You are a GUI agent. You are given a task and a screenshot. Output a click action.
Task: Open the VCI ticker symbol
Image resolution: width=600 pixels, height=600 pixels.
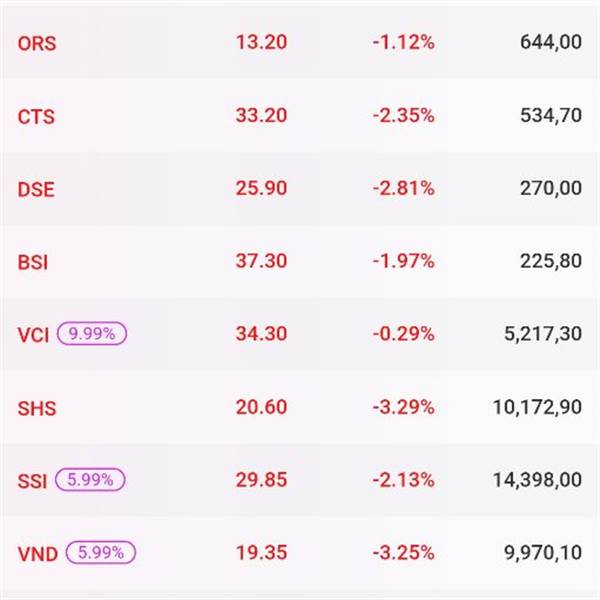click(33, 335)
